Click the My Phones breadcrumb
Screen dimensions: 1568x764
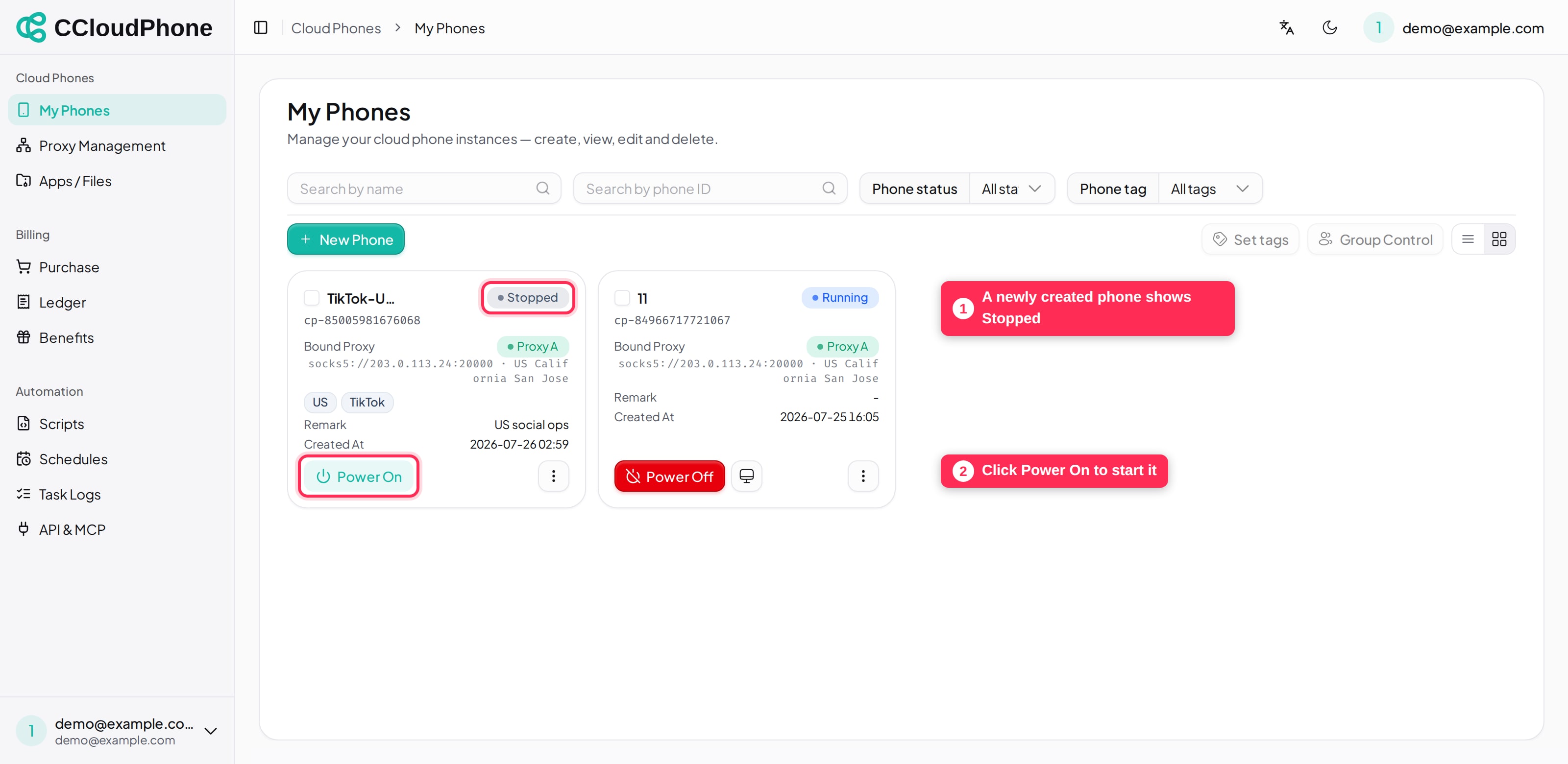[450, 28]
